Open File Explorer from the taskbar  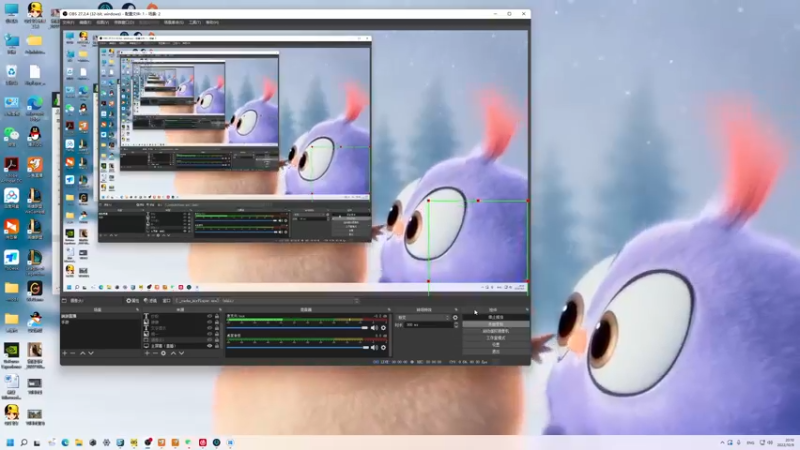tap(79, 442)
